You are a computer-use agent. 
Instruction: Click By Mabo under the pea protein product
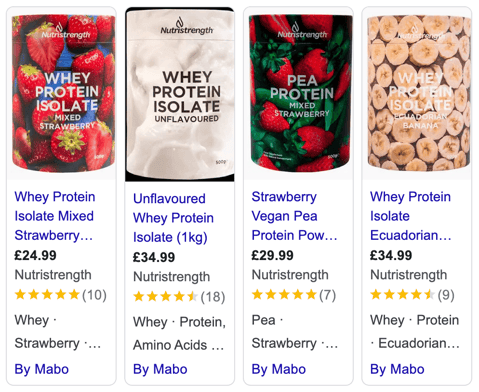pos(279,369)
